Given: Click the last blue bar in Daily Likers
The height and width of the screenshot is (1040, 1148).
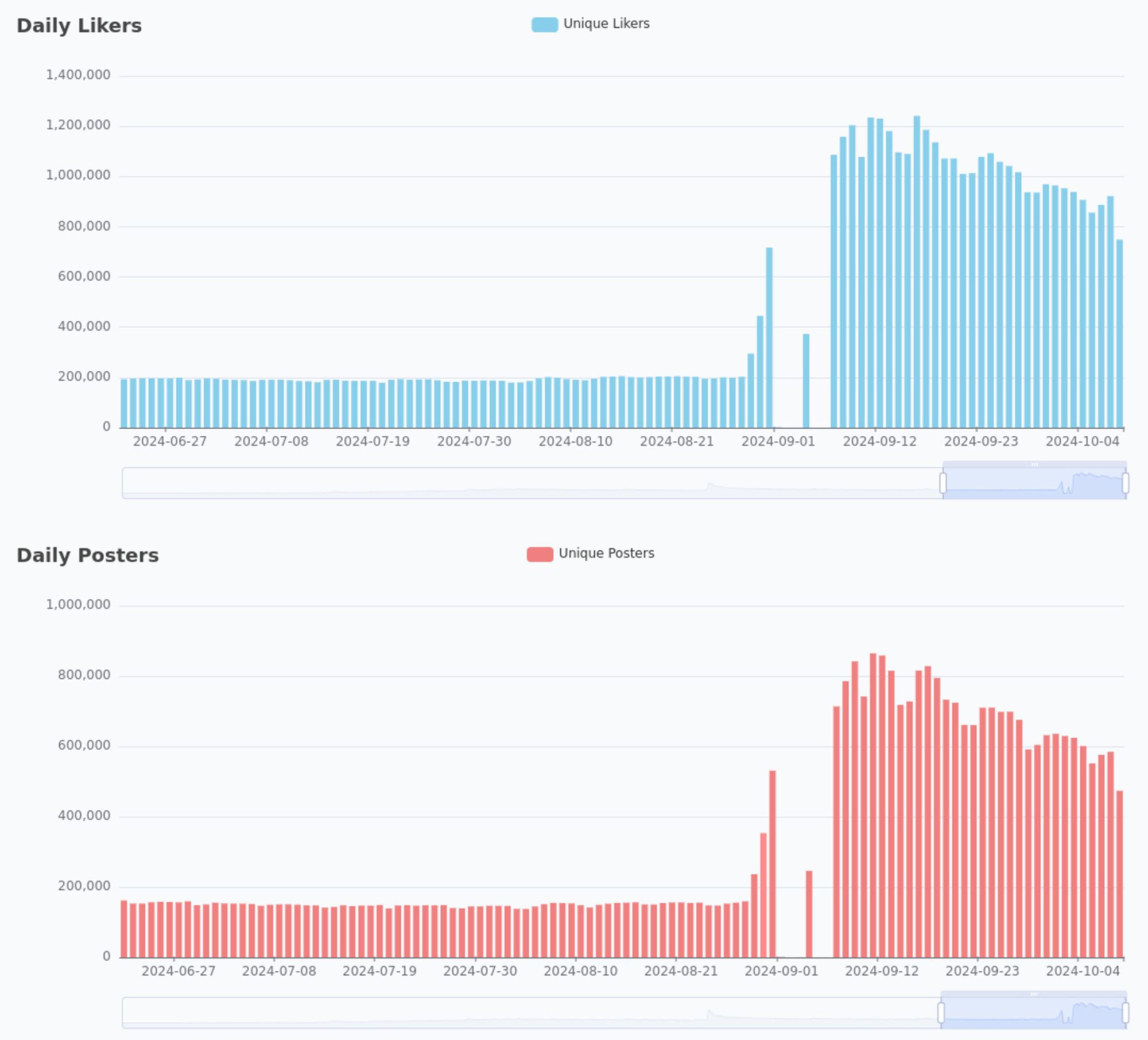Looking at the screenshot, I should click(x=1119, y=334).
